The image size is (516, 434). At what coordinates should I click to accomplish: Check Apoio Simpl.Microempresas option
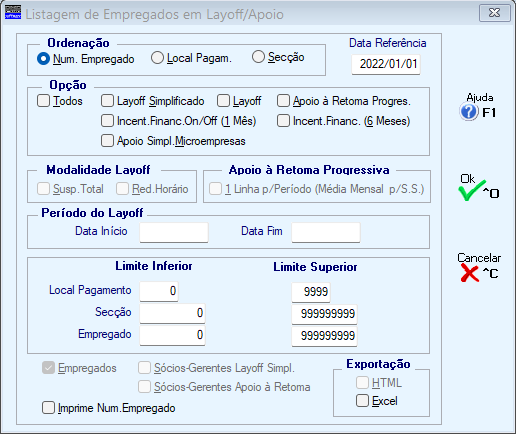click(107, 141)
